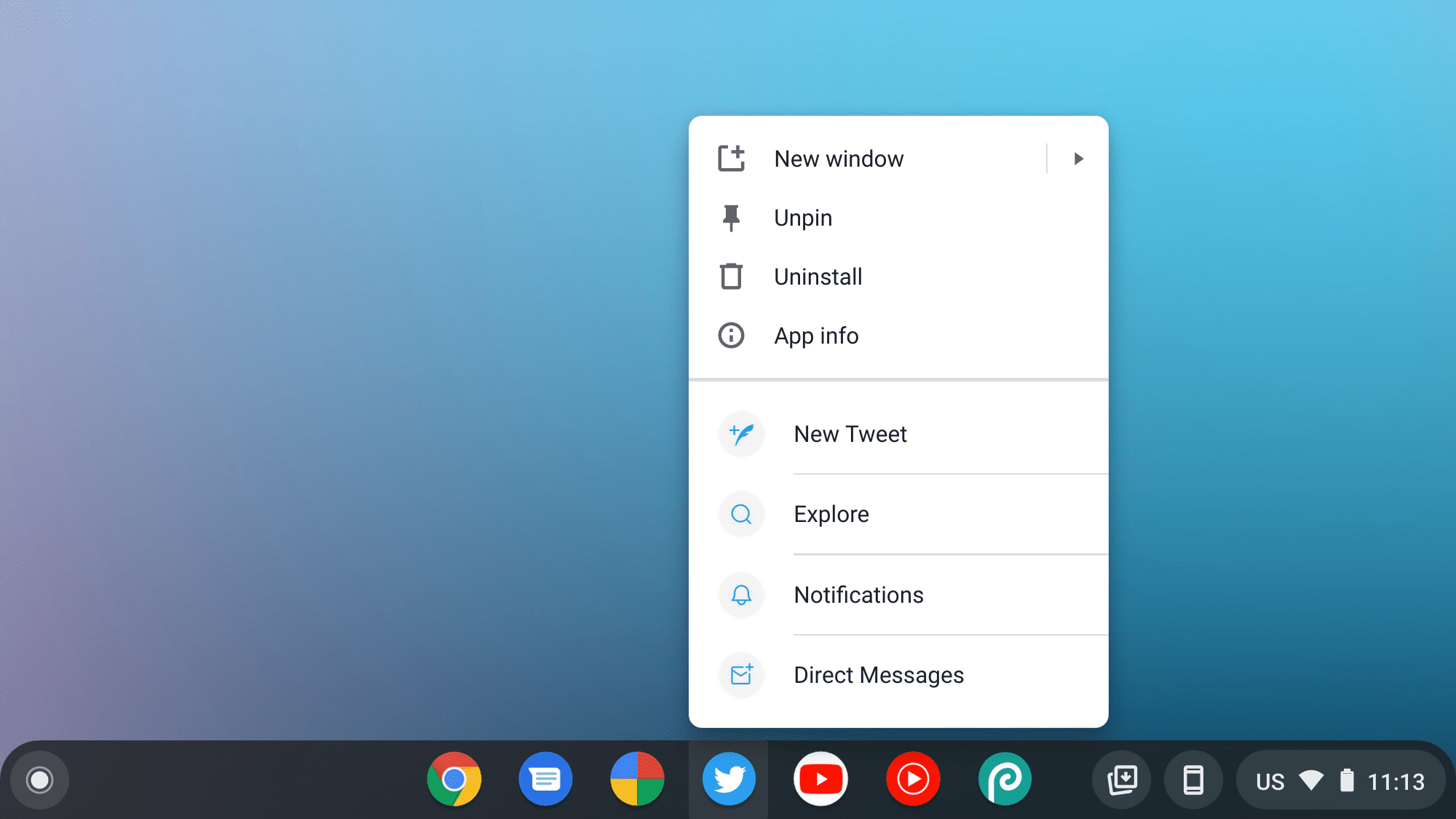Select the Notifications icon in menu
The height and width of the screenshot is (819, 1456).
click(x=741, y=593)
